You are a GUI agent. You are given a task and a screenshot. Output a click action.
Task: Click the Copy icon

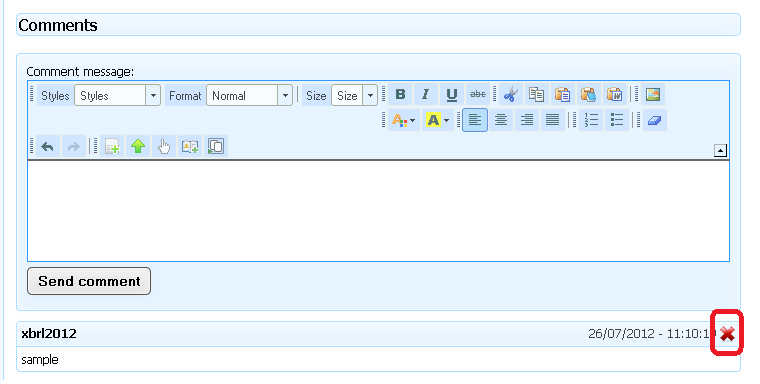click(537, 94)
